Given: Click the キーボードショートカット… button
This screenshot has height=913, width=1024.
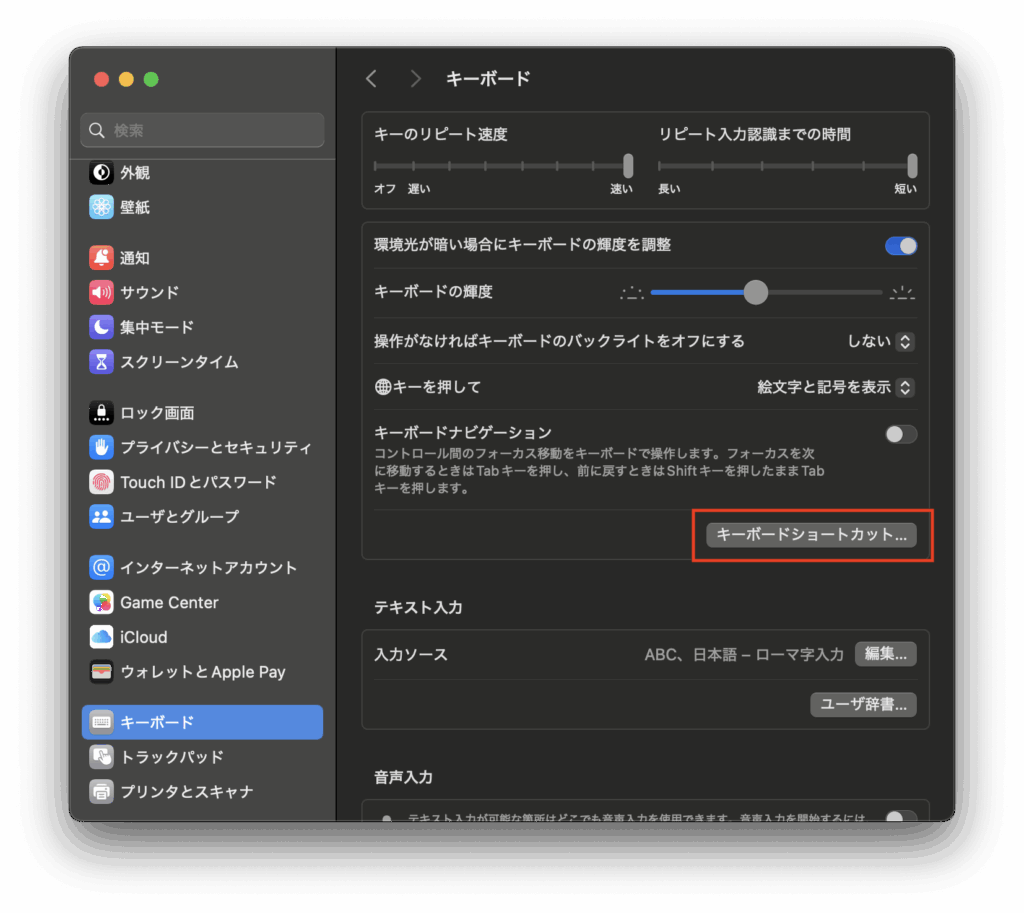Looking at the screenshot, I should (x=812, y=535).
